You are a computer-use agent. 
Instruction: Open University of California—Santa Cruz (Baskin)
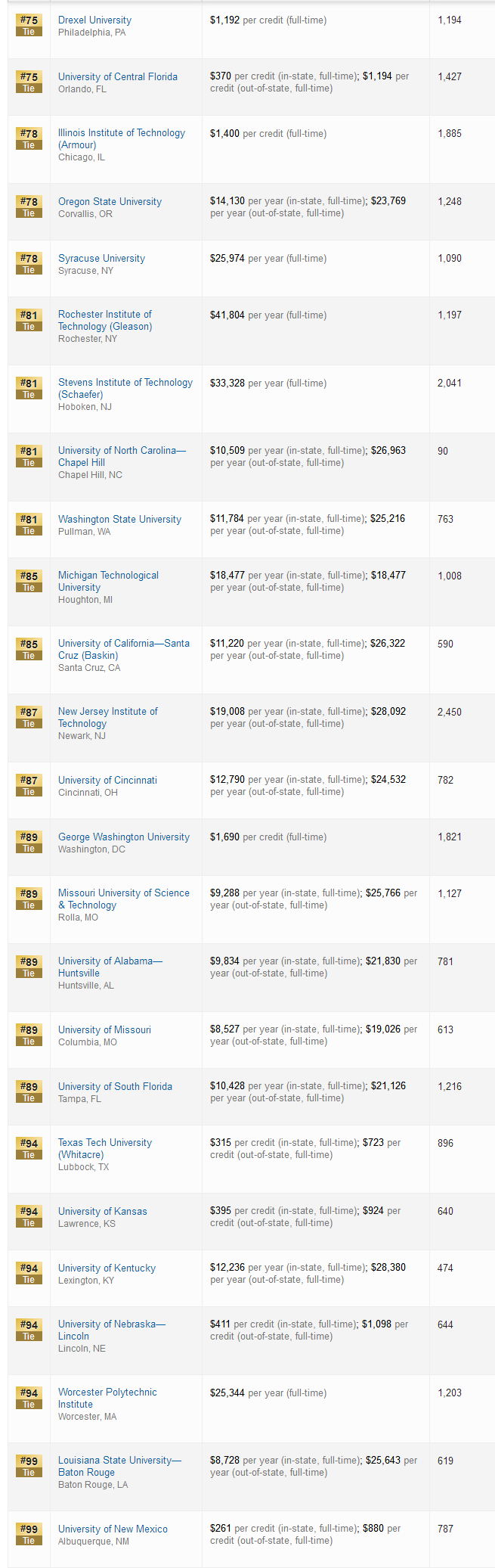pyautogui.click(x=124, y=649)
